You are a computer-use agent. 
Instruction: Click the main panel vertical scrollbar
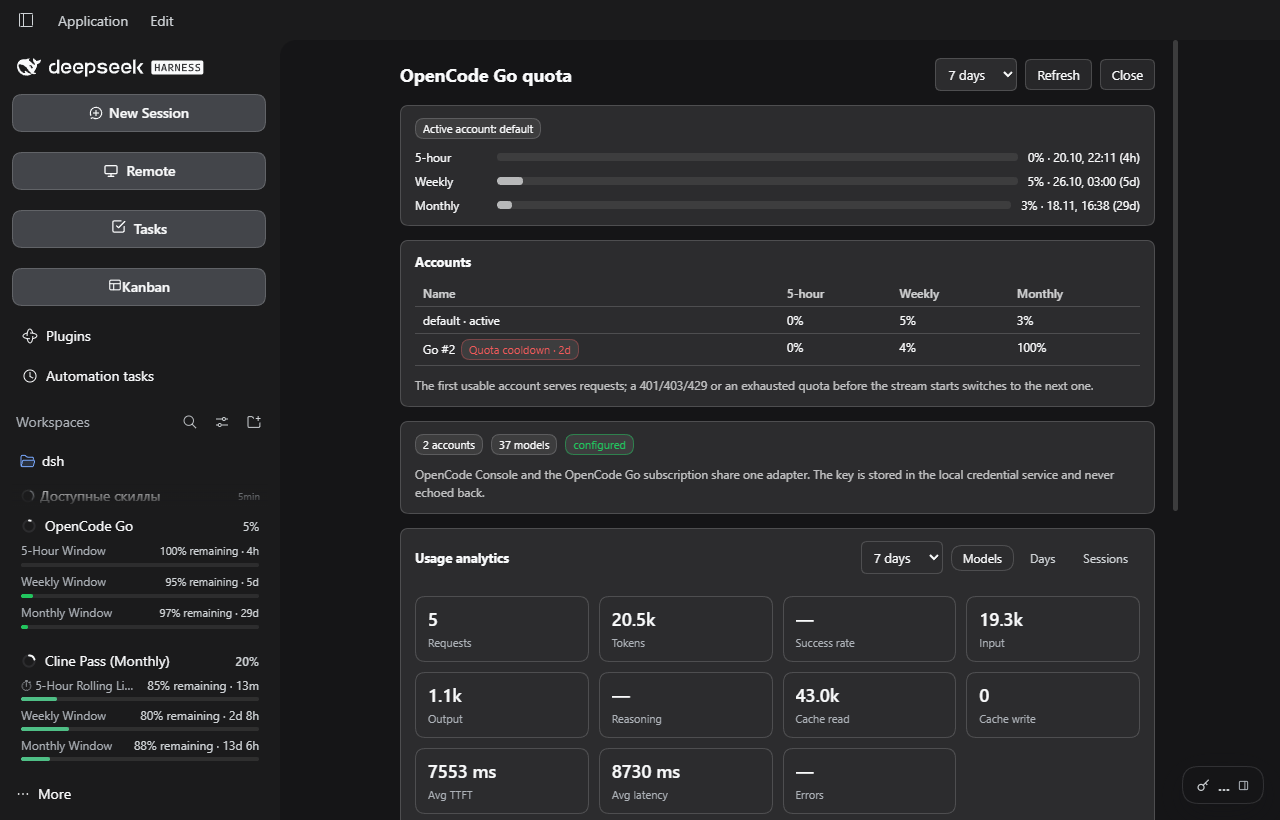pyautogui.click(x=1175, y=275)
